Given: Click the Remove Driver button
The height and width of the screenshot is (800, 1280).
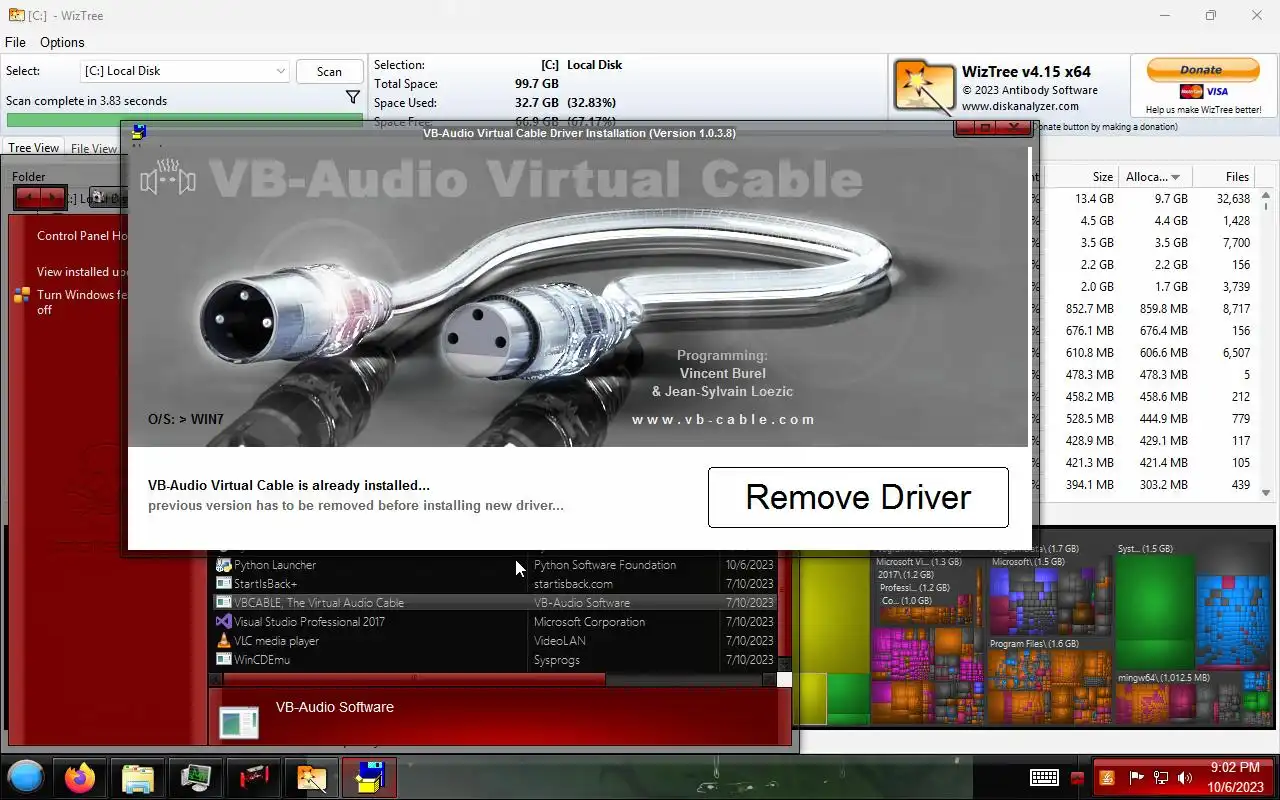Looking at the screenshot, I should tap(858, 497).
